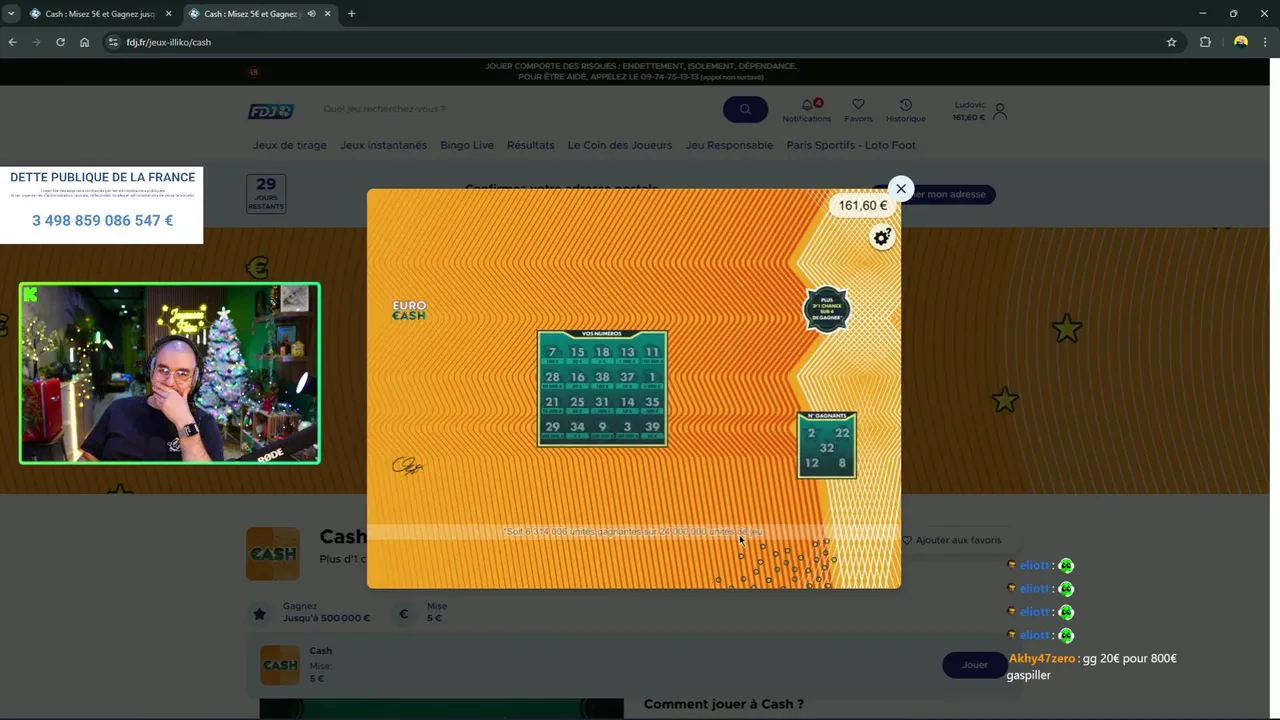
Task: Reload the page
Action: (60, 42)
